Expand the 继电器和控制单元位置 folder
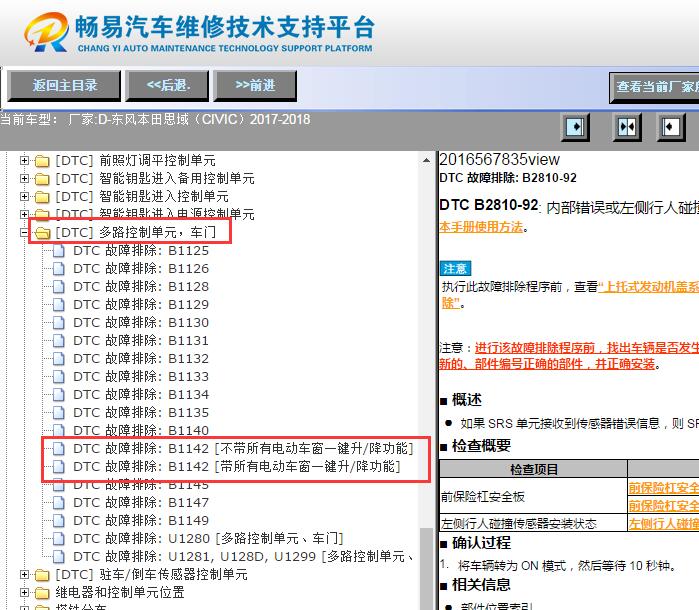The height and width of the screenshot is (610, 699). tap(25, 593)
